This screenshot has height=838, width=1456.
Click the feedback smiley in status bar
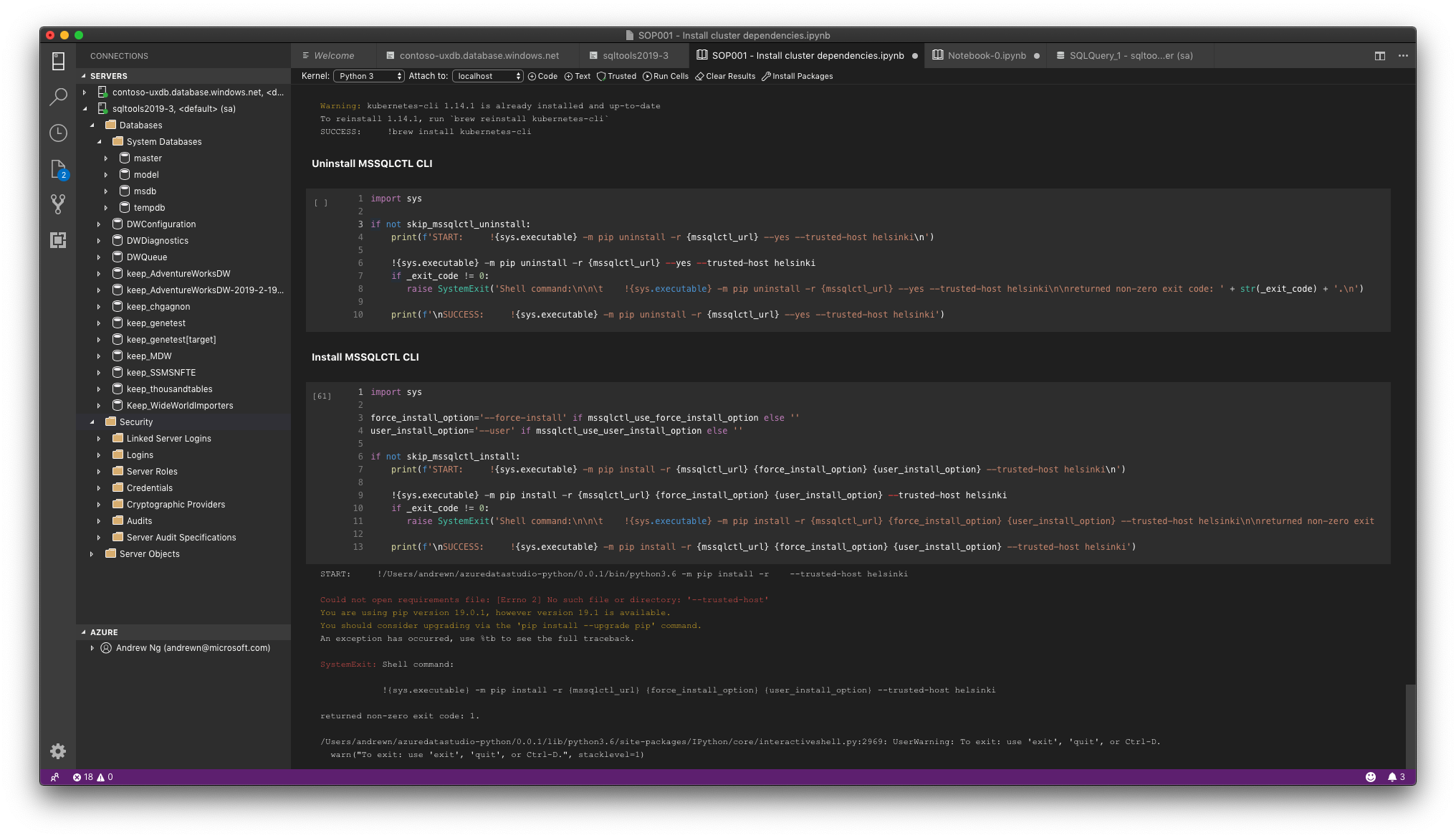click(1371, 777)
